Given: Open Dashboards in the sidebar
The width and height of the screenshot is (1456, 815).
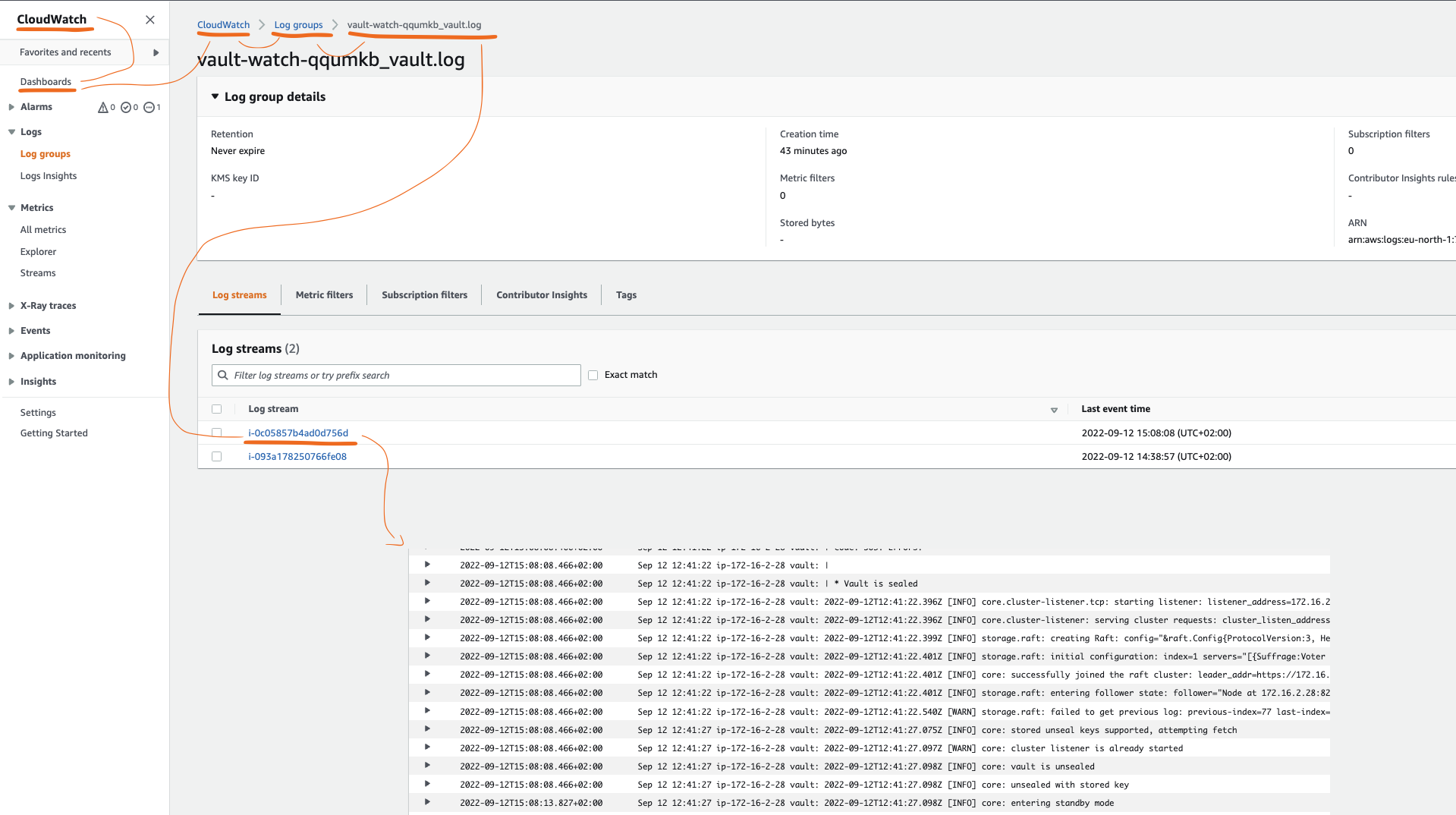Looking at the screenshot, I should point(46,82).
